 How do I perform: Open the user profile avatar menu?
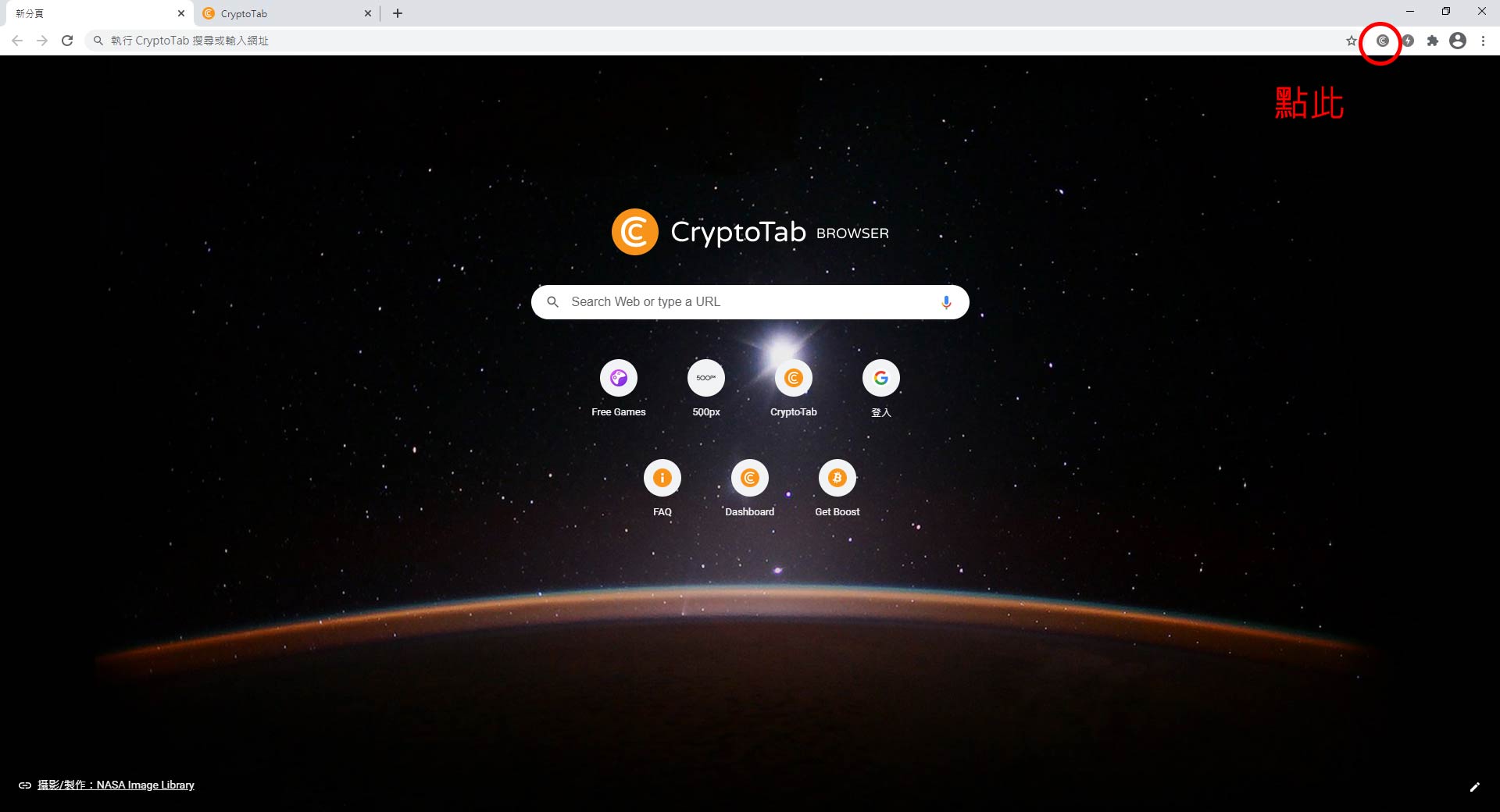[x=1458, y=41]
